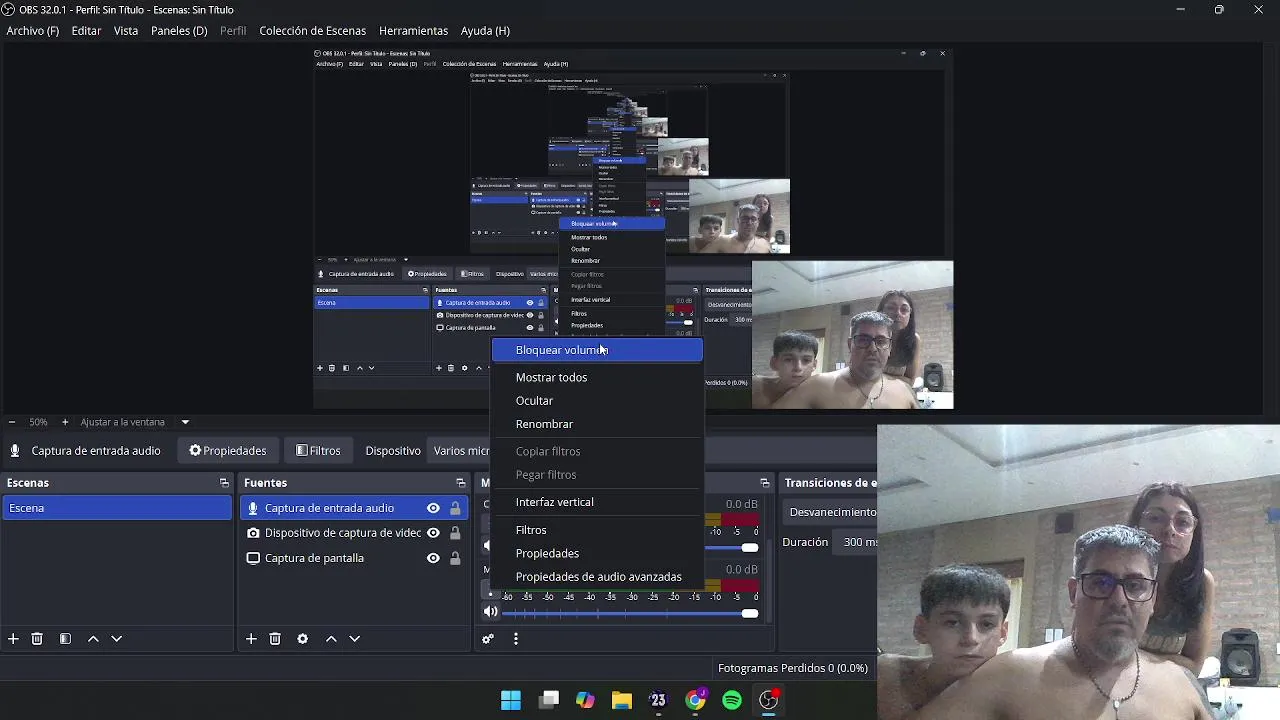The image size is (1280, 720).
Task: Add a new scene with the plus icon
Action: tap(13, 639)
